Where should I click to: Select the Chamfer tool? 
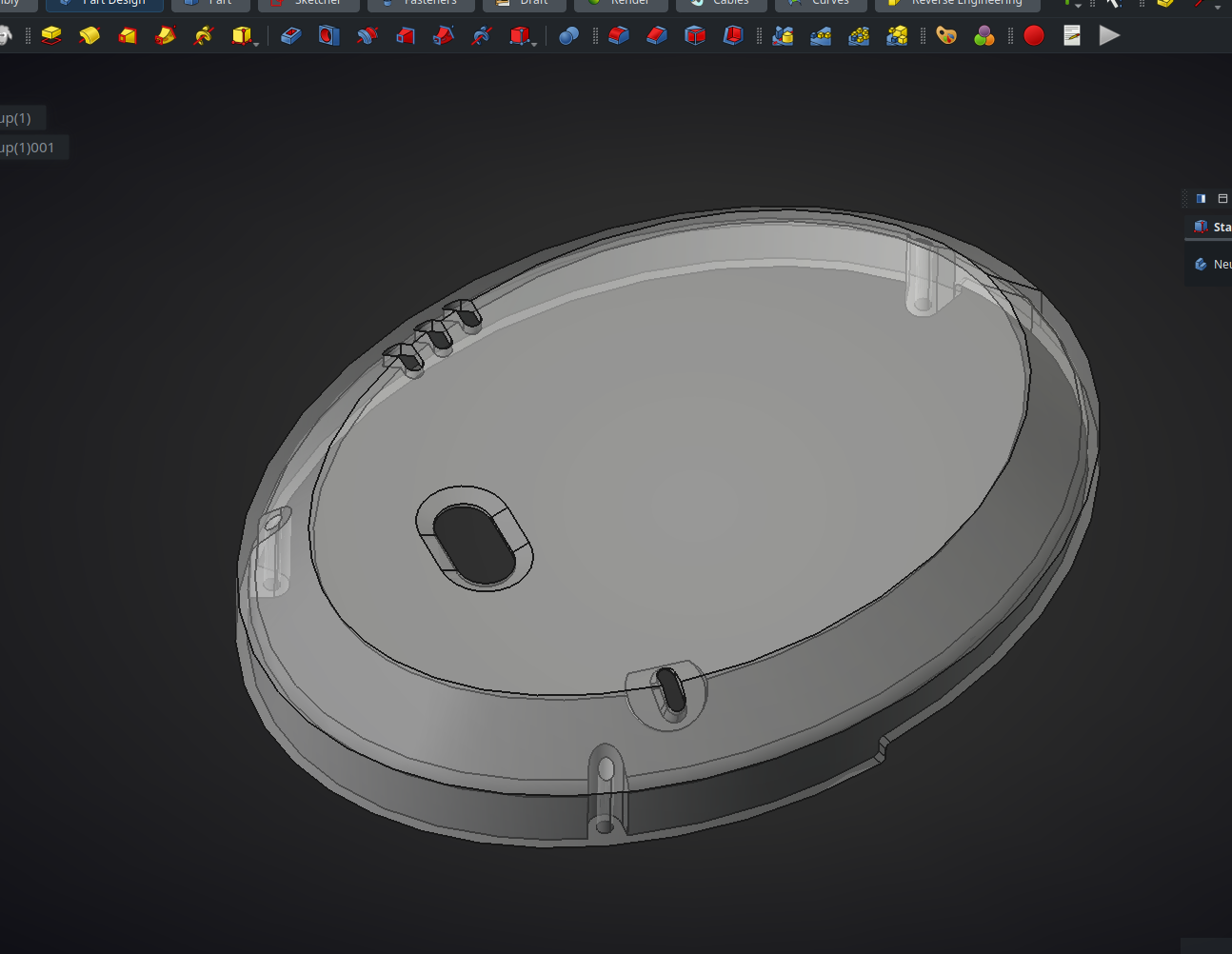point(657,36)
